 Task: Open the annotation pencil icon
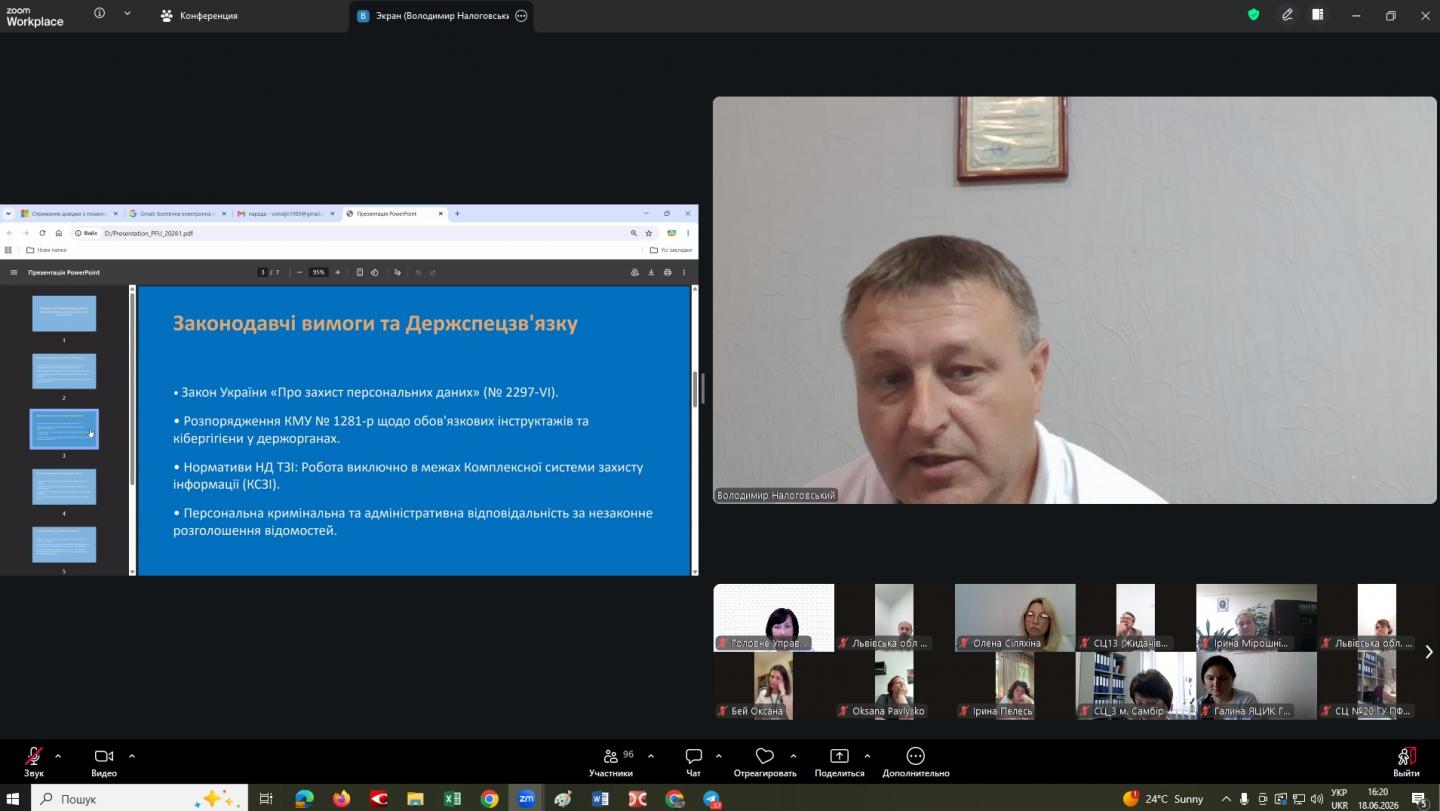coord(1288,15)
